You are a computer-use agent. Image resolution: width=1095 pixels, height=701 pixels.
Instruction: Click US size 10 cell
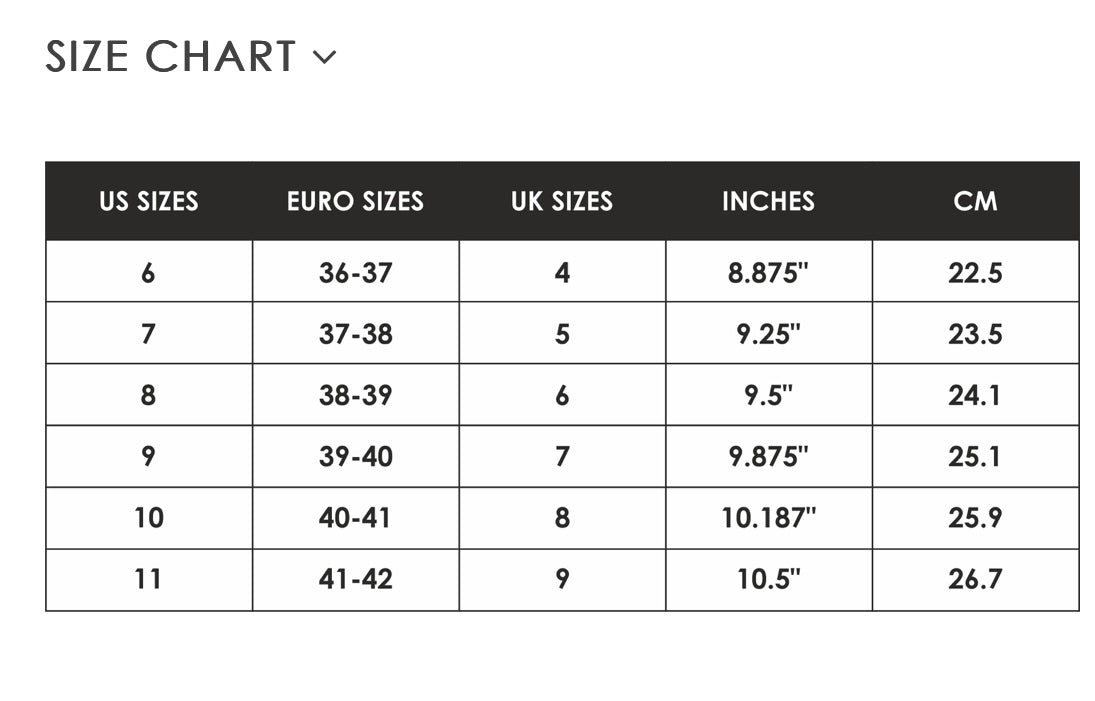pyautogui.click(x=148, y=518)
